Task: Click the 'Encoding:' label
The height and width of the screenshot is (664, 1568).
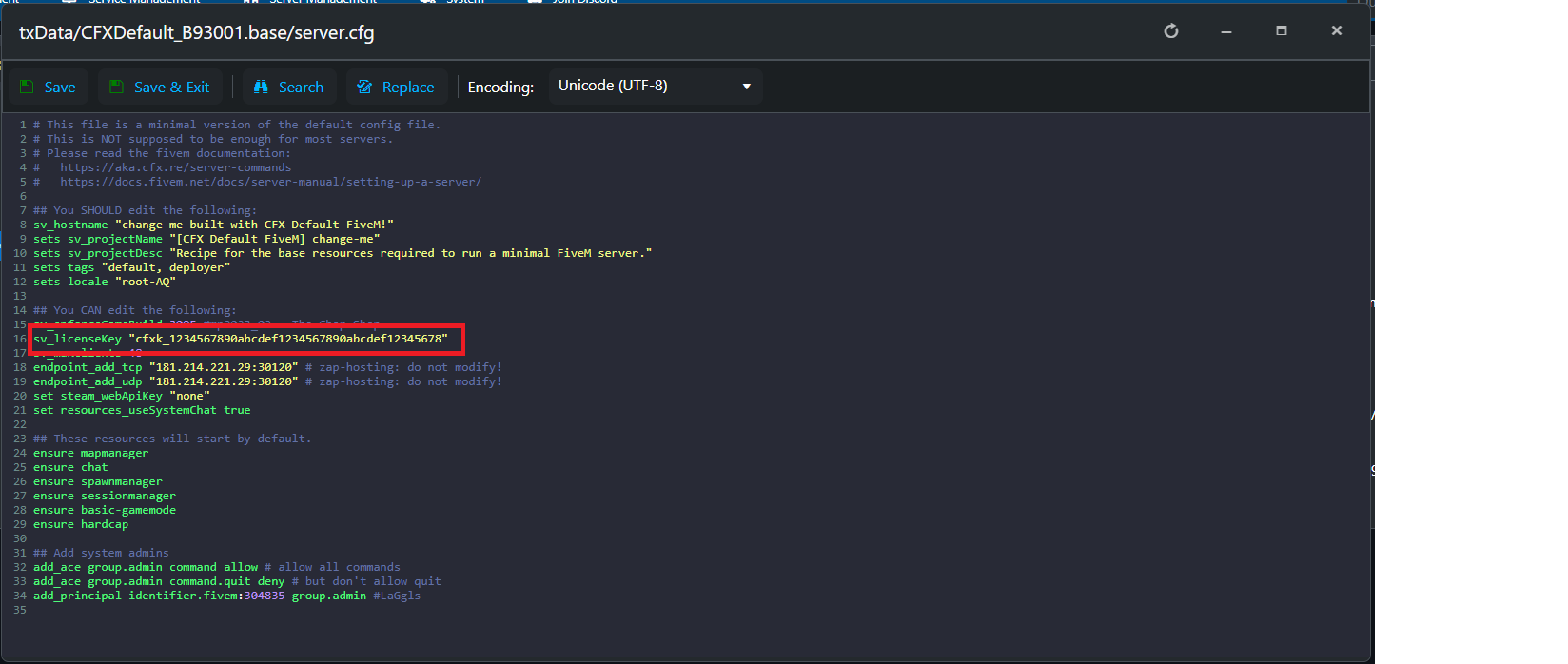Action: (x=500, y=87)
